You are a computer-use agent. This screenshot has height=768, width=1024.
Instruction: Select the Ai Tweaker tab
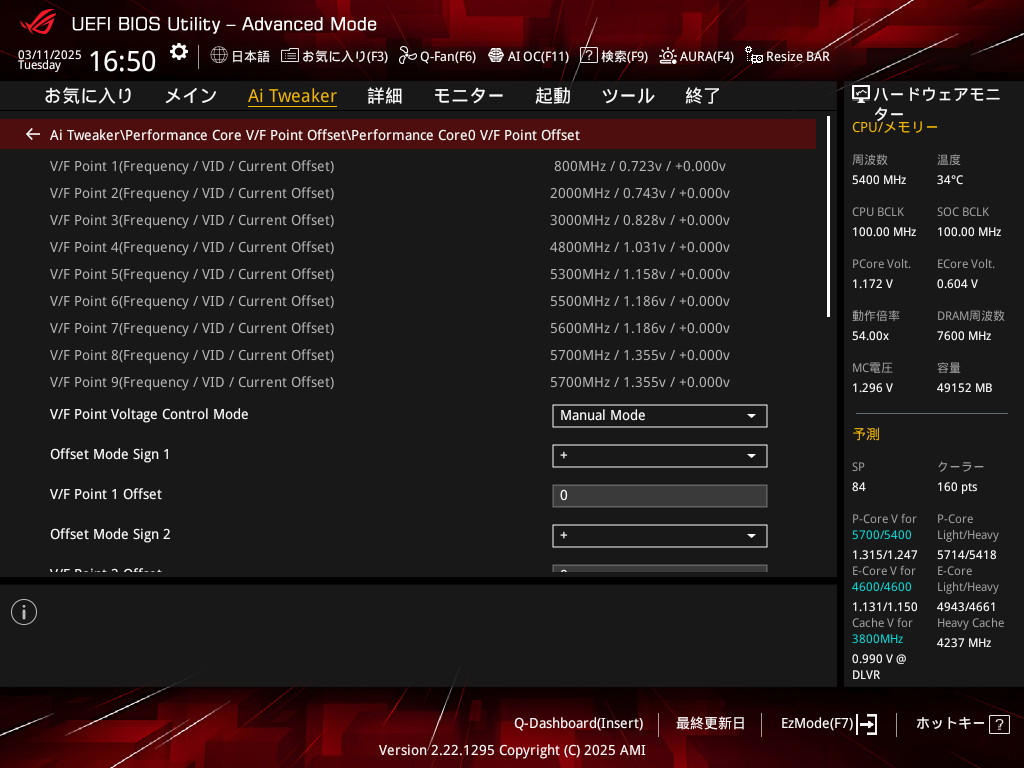point(292,96)
